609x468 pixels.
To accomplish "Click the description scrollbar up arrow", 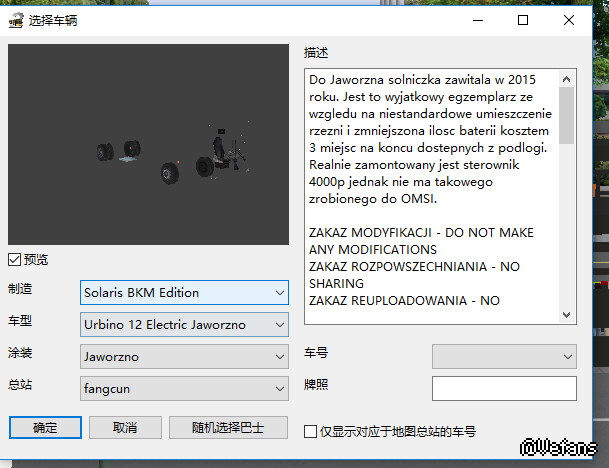I will coord(567,79).
